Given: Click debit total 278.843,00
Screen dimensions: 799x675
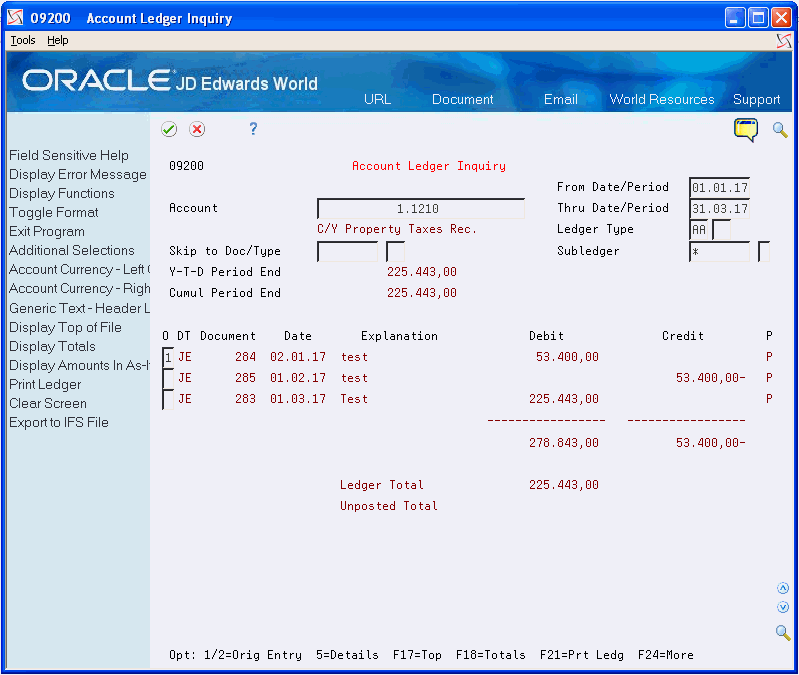Looking at the screenshot, I should (564, 443).
